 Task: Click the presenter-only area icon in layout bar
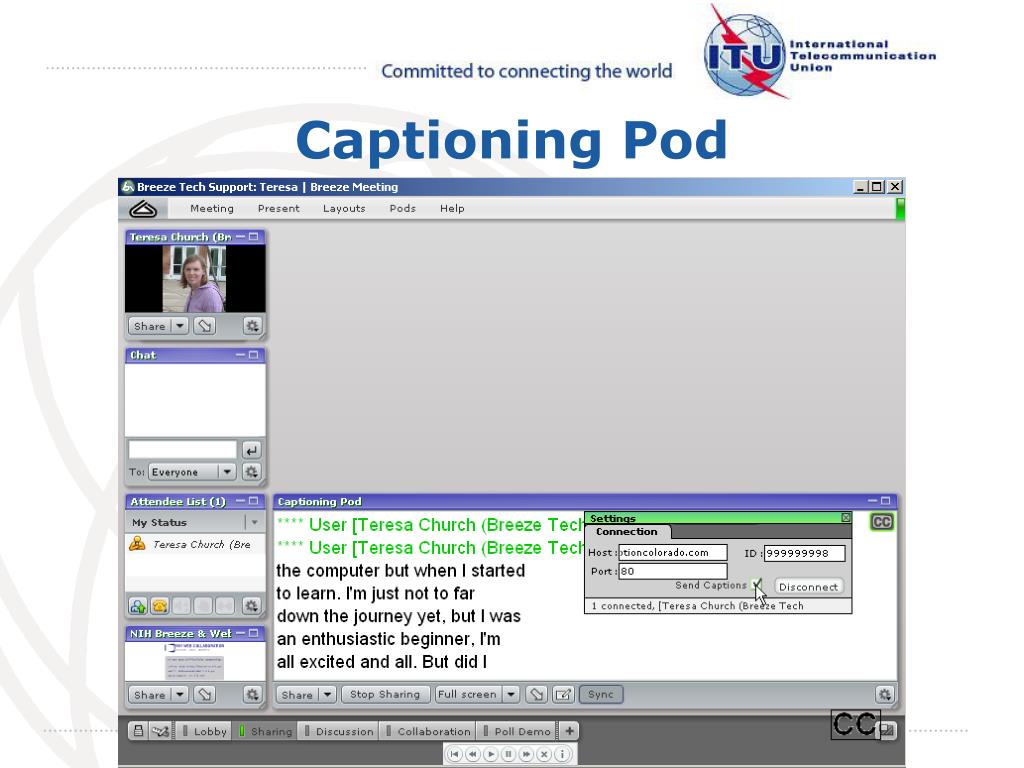[x=160, y=731]
